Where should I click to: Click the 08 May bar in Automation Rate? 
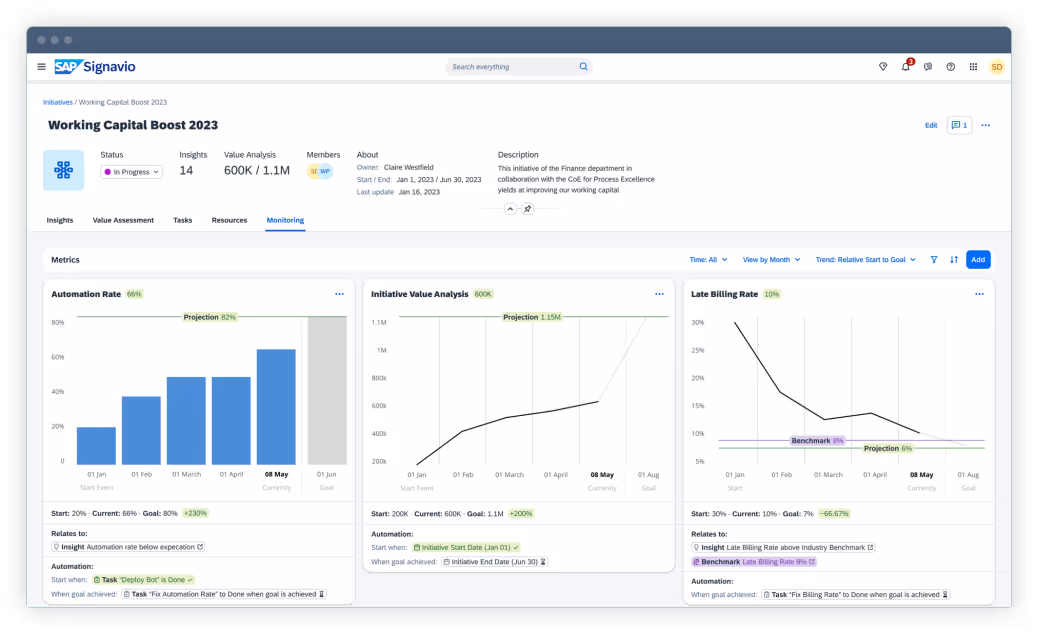pyautogui.click(x=276, y=407)
